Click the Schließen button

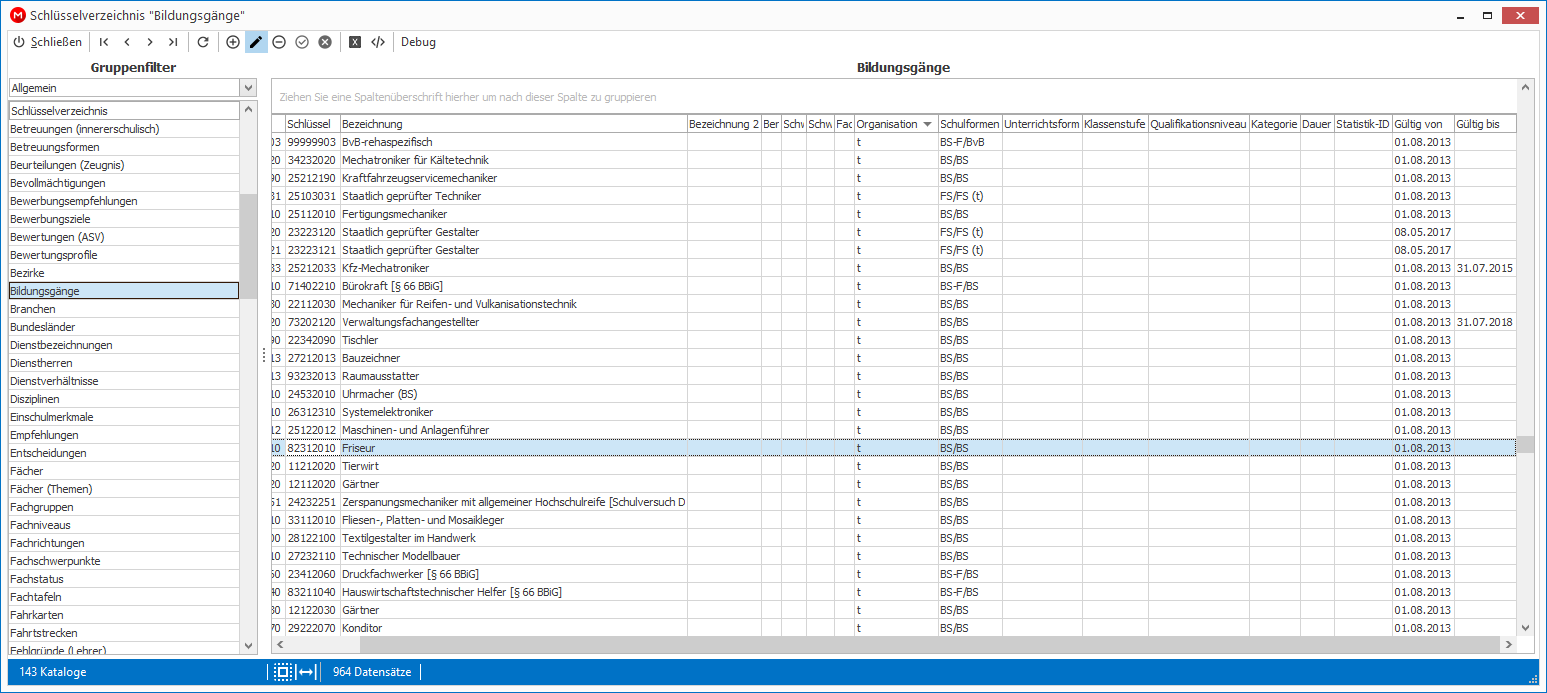(x=47, y=42)
